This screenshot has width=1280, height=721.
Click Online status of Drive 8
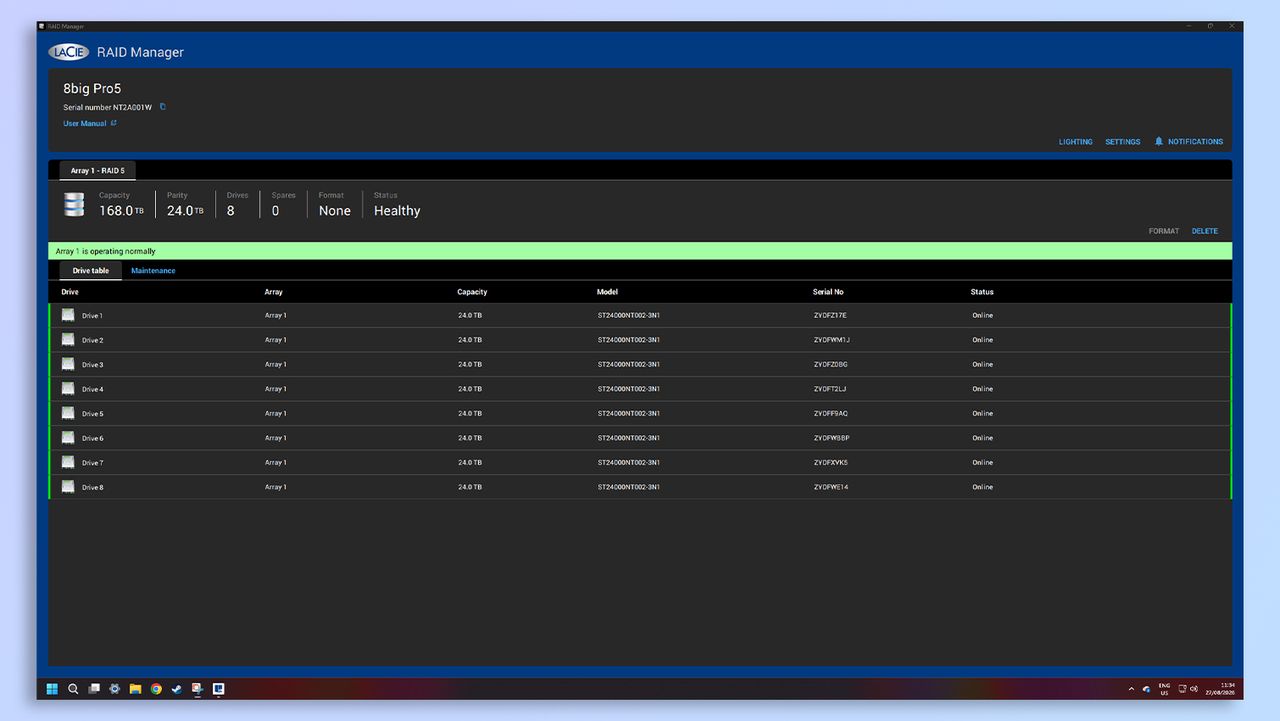982,487
